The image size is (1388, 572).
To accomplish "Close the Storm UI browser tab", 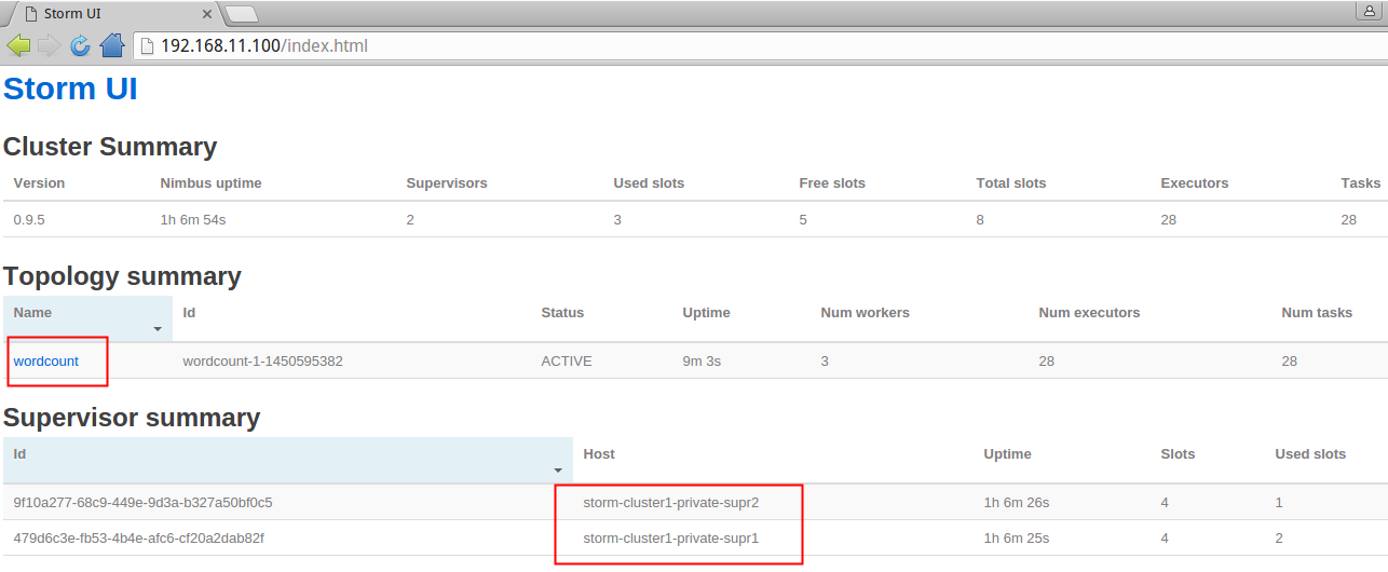I will pos(208,14).
